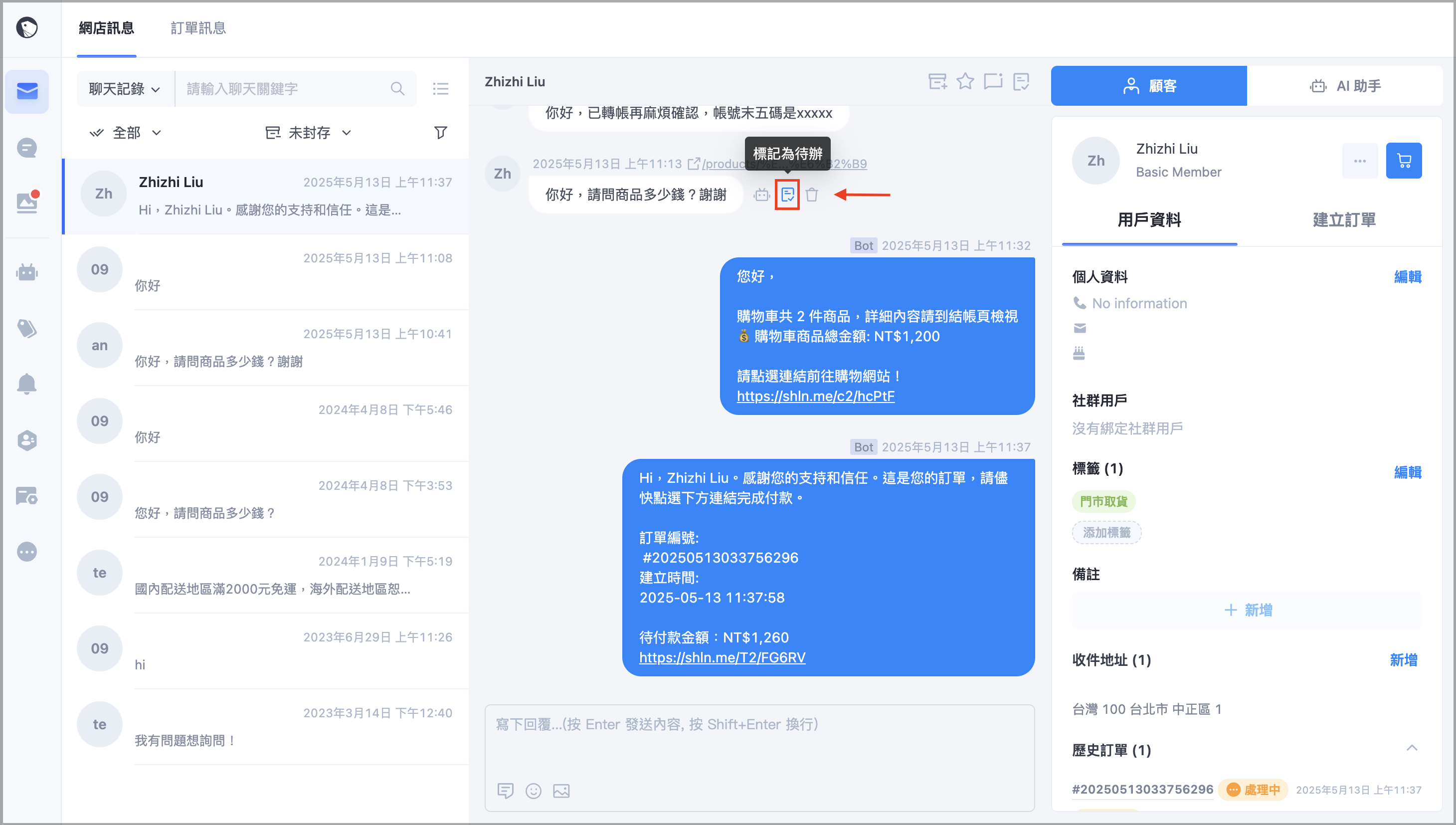Open Zhizhi Liu conversation in list
The height and width of the screenshot is (825, 1456).
click(266, 196)
